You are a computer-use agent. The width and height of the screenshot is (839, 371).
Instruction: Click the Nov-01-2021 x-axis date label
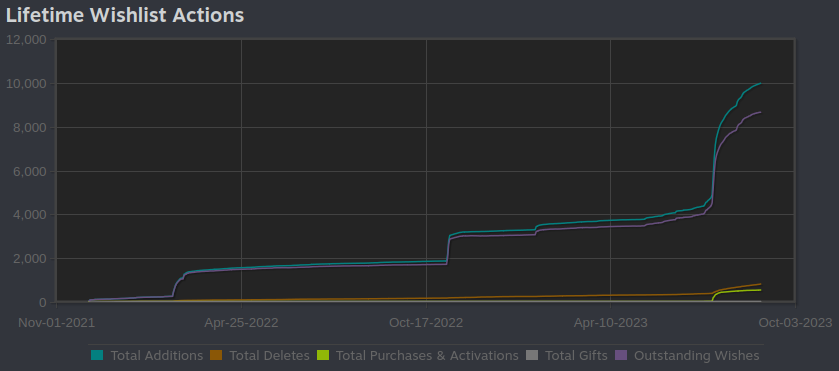point(56,323)
